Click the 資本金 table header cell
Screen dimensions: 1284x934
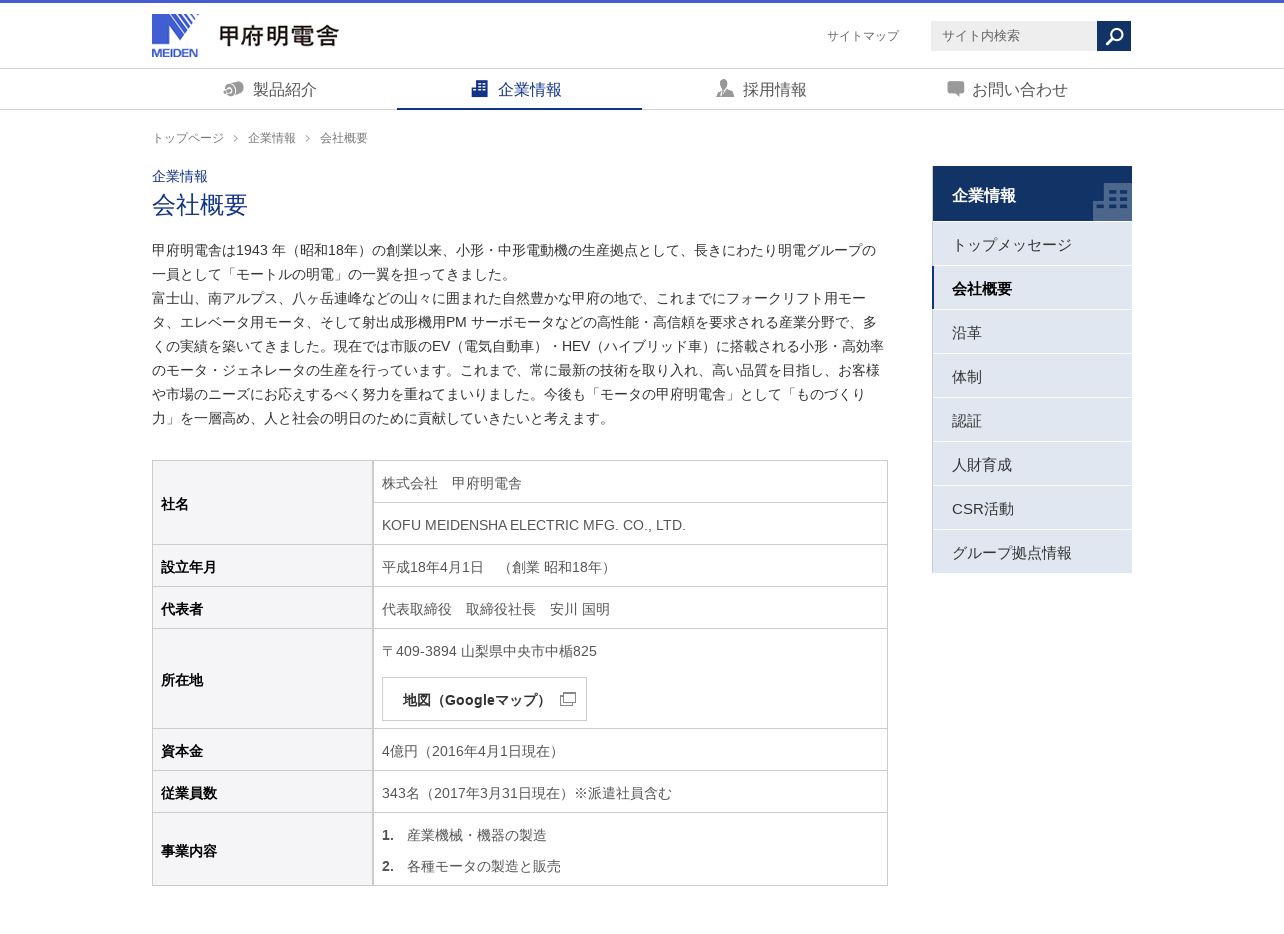click(263, 750)
